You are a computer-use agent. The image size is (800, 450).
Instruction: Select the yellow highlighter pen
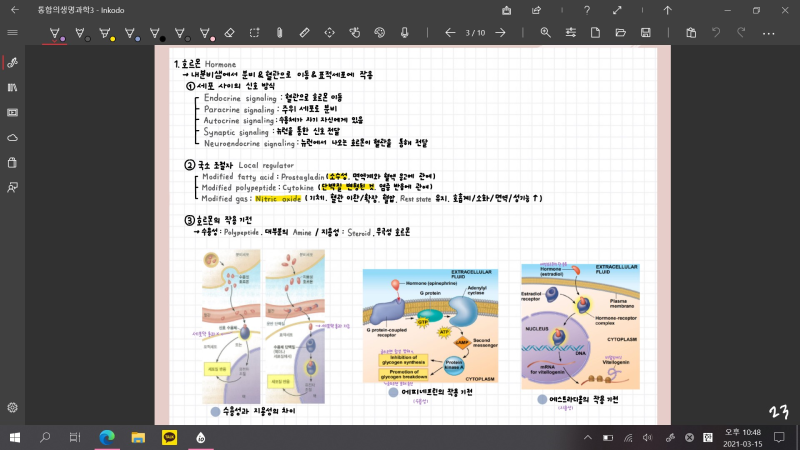coord(106,34)
